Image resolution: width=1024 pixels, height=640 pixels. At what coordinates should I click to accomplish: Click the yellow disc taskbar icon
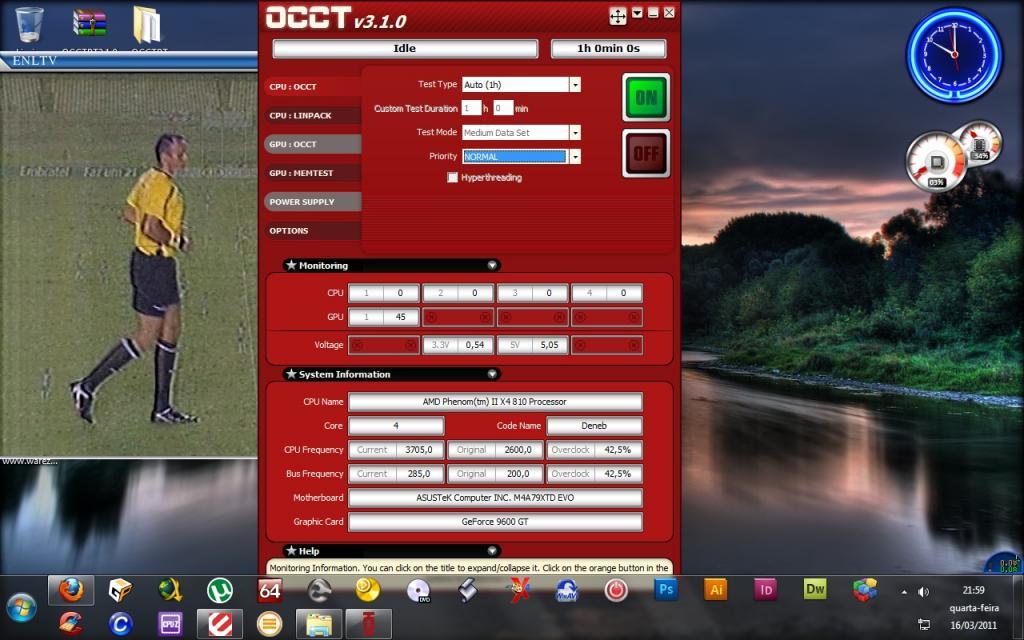pyautogui.click(x=368, y=590)
